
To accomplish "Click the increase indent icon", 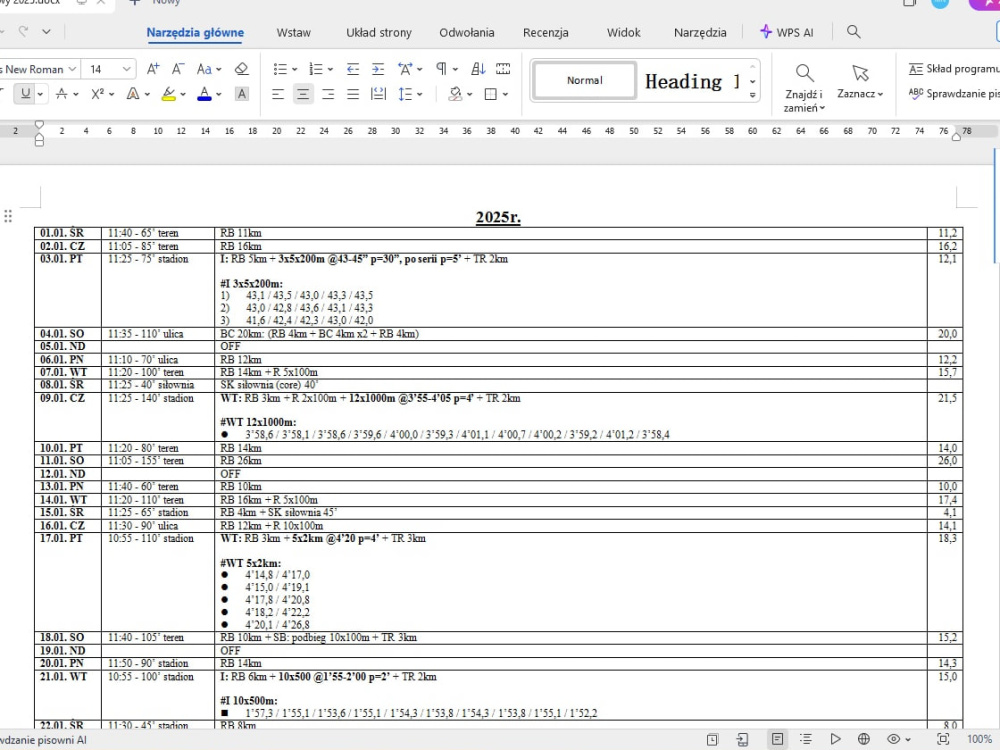I will pos(378,69).
